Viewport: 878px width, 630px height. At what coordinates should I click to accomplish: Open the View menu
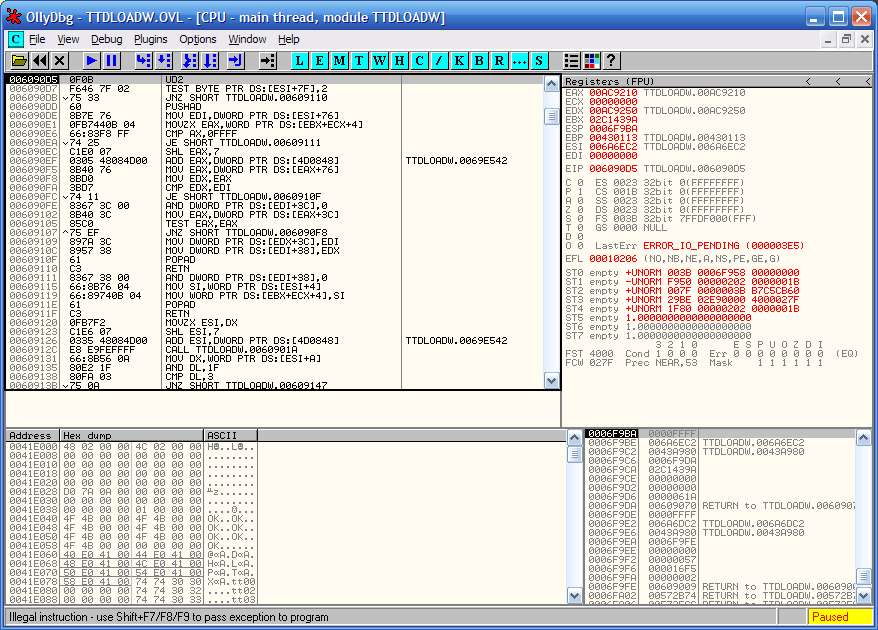pyautogui.click(x=68, y=39)
